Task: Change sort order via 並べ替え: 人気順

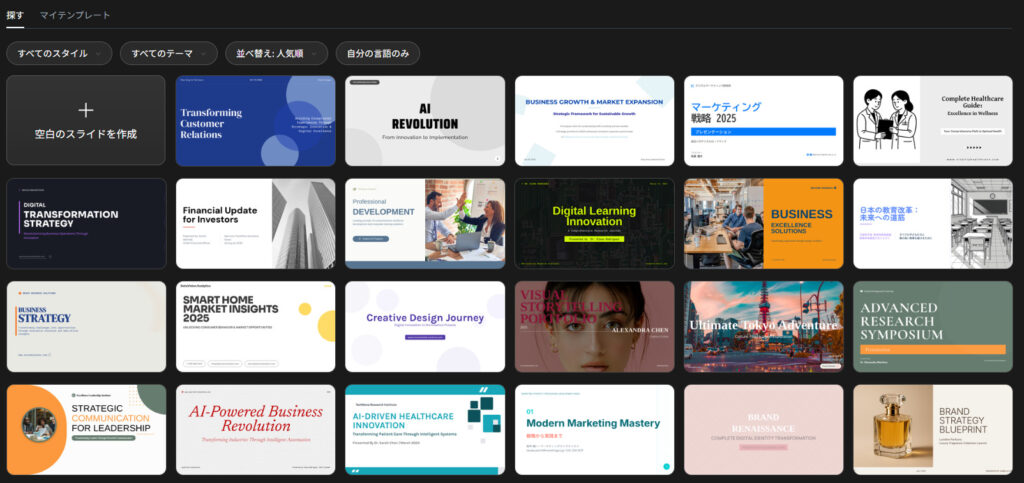Action: tap(276, 54)
